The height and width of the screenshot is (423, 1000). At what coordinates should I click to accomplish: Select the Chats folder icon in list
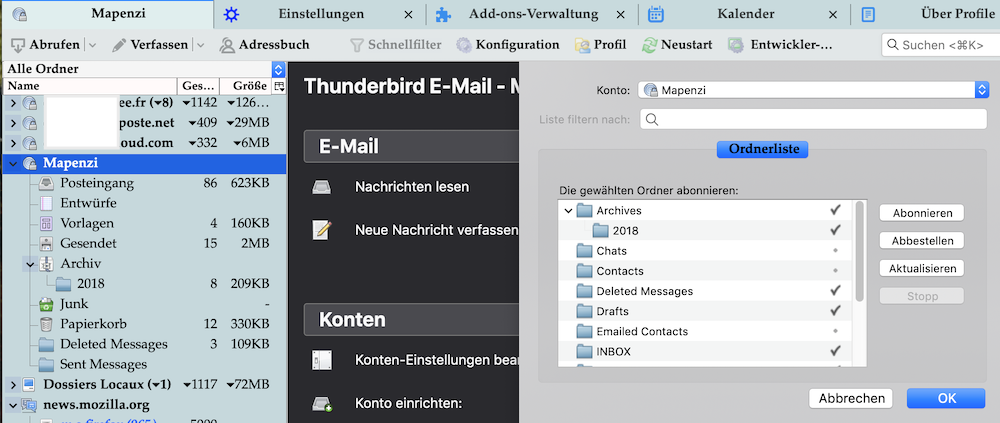(x=585, y=251)
